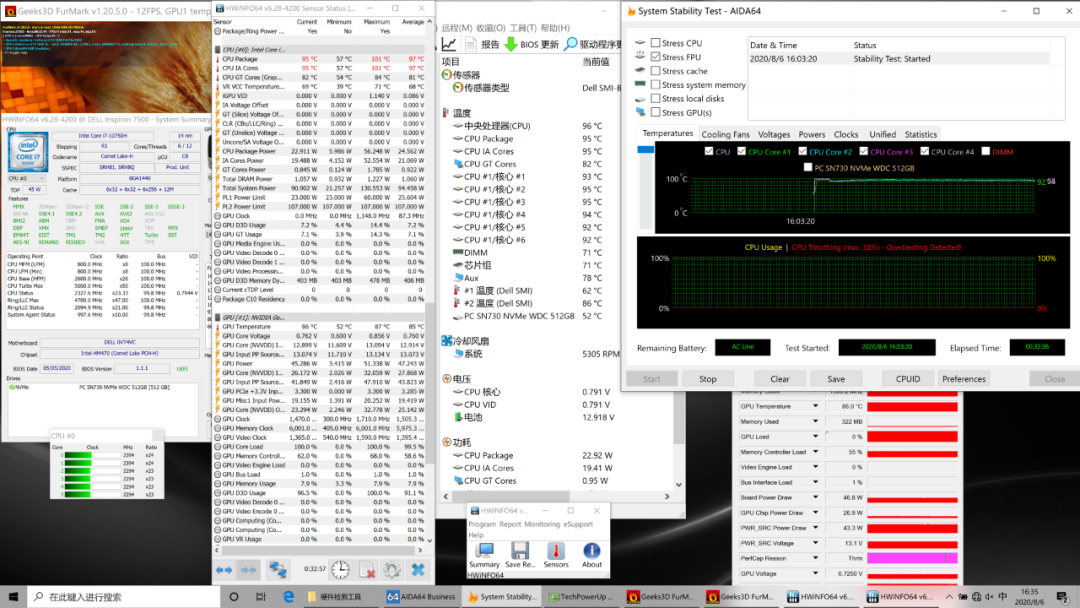Open AIDA64 Business from the taskbar
Viewport: 1080px width, 608px height.
(x=421, y=597)
